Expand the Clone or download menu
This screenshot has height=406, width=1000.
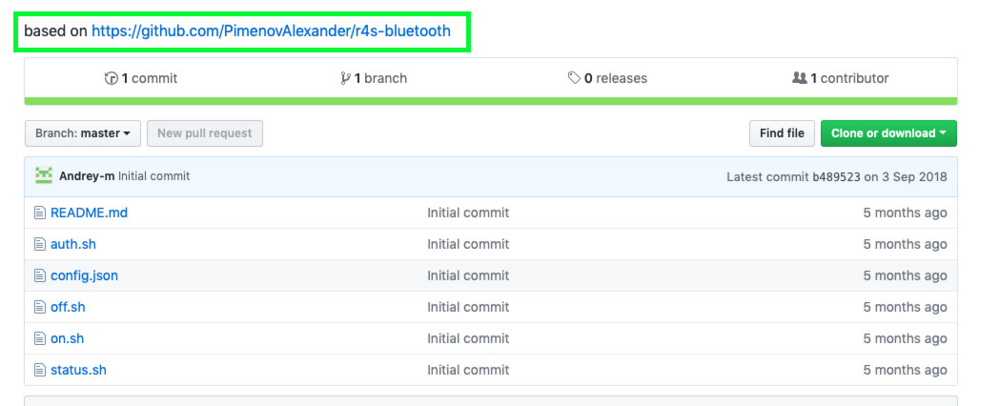[888, 133]
